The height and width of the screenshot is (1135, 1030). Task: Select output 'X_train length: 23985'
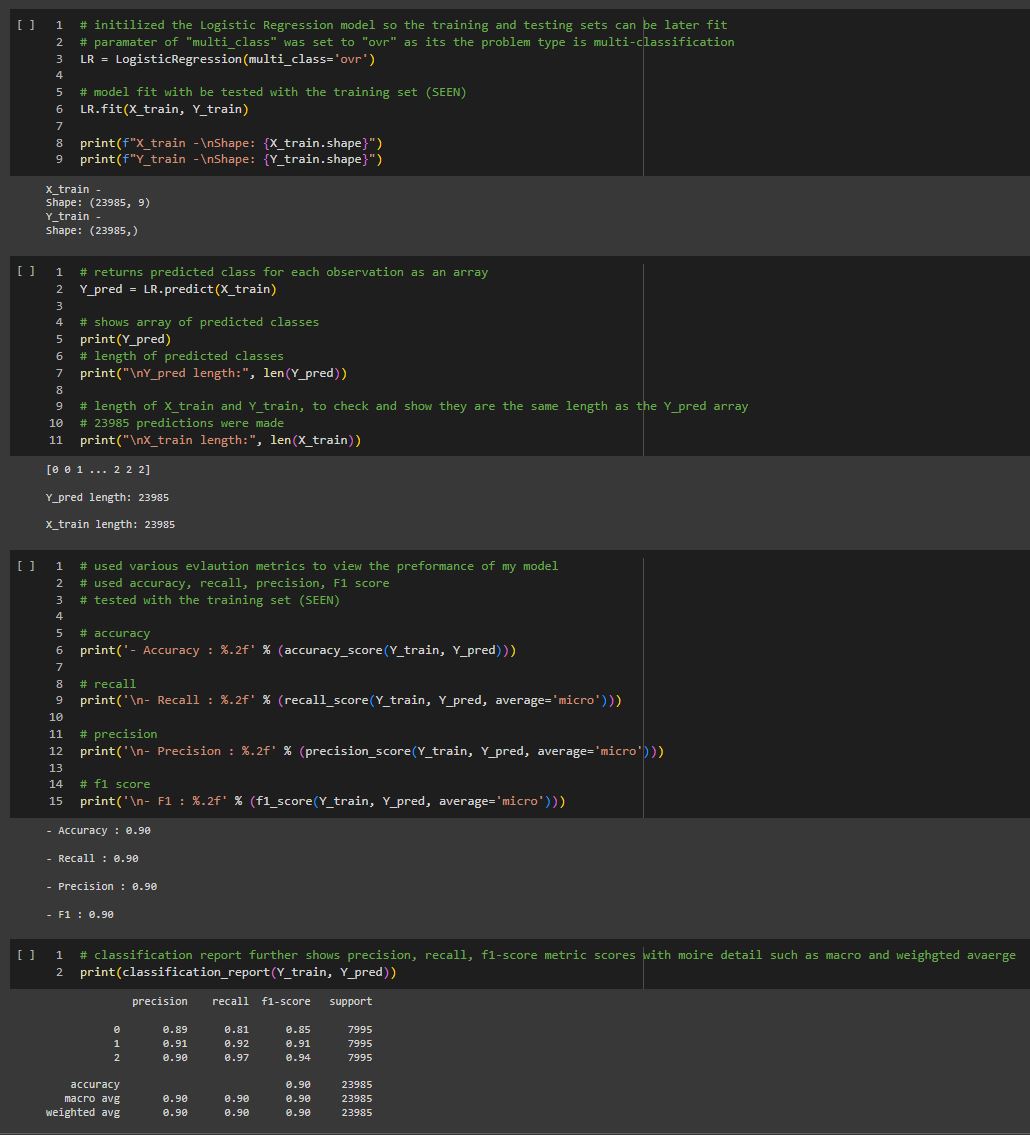pyautogui.click(x=110, y=524)
